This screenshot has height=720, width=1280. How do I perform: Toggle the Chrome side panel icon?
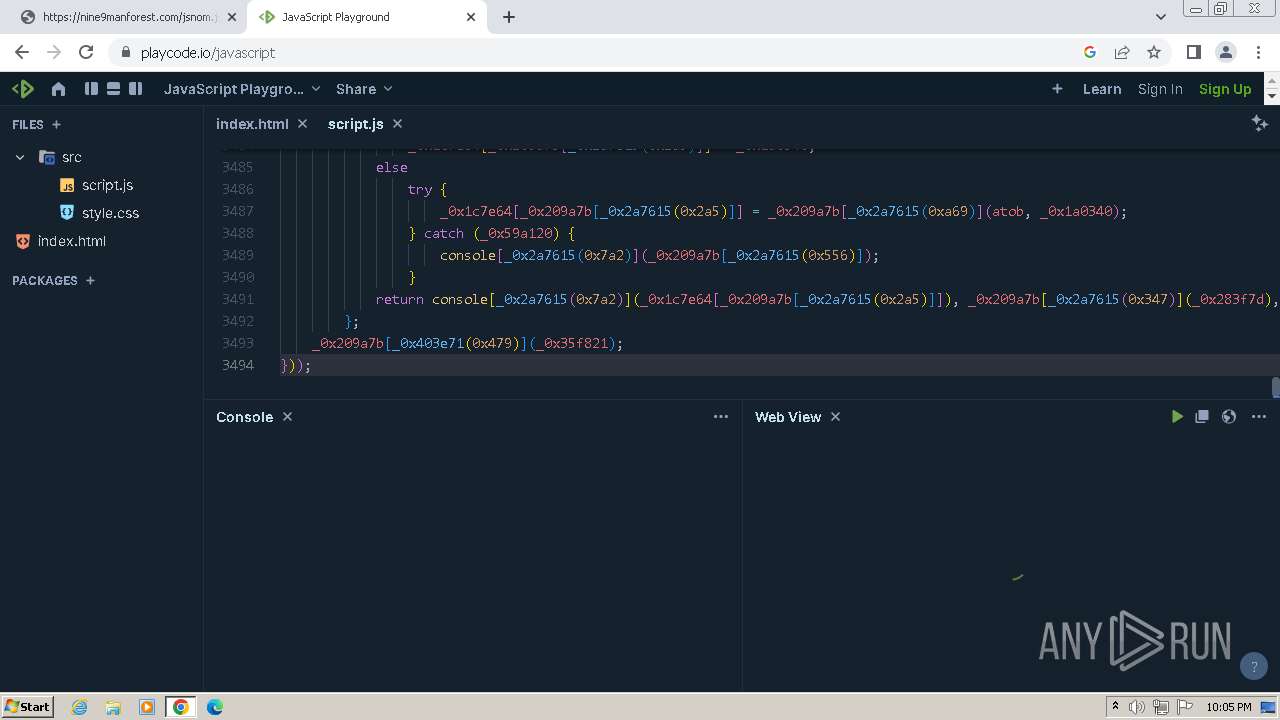pos(1193,52)
